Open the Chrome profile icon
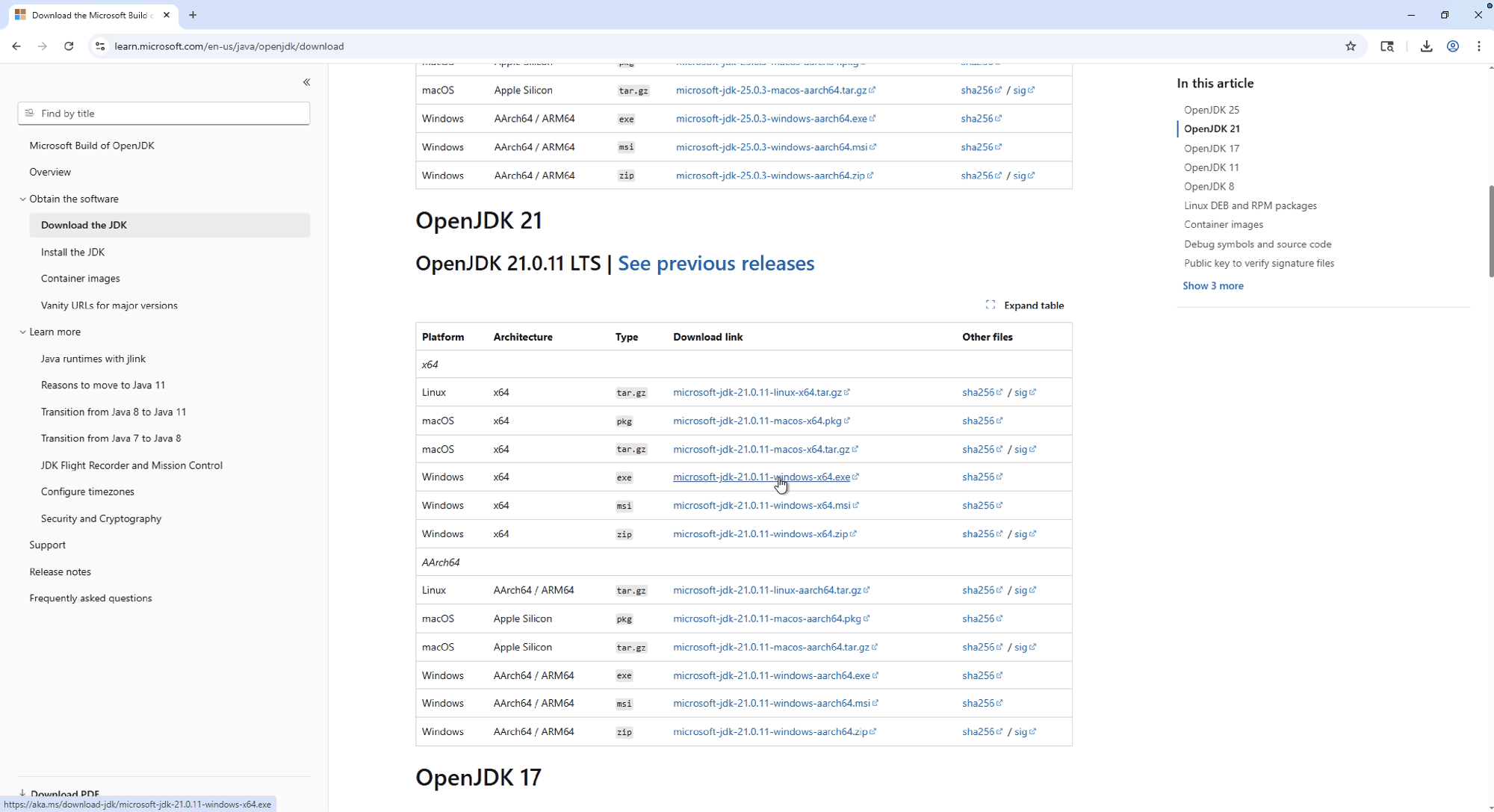This screenshot has height=812, width=1494. coord(1453,46)
